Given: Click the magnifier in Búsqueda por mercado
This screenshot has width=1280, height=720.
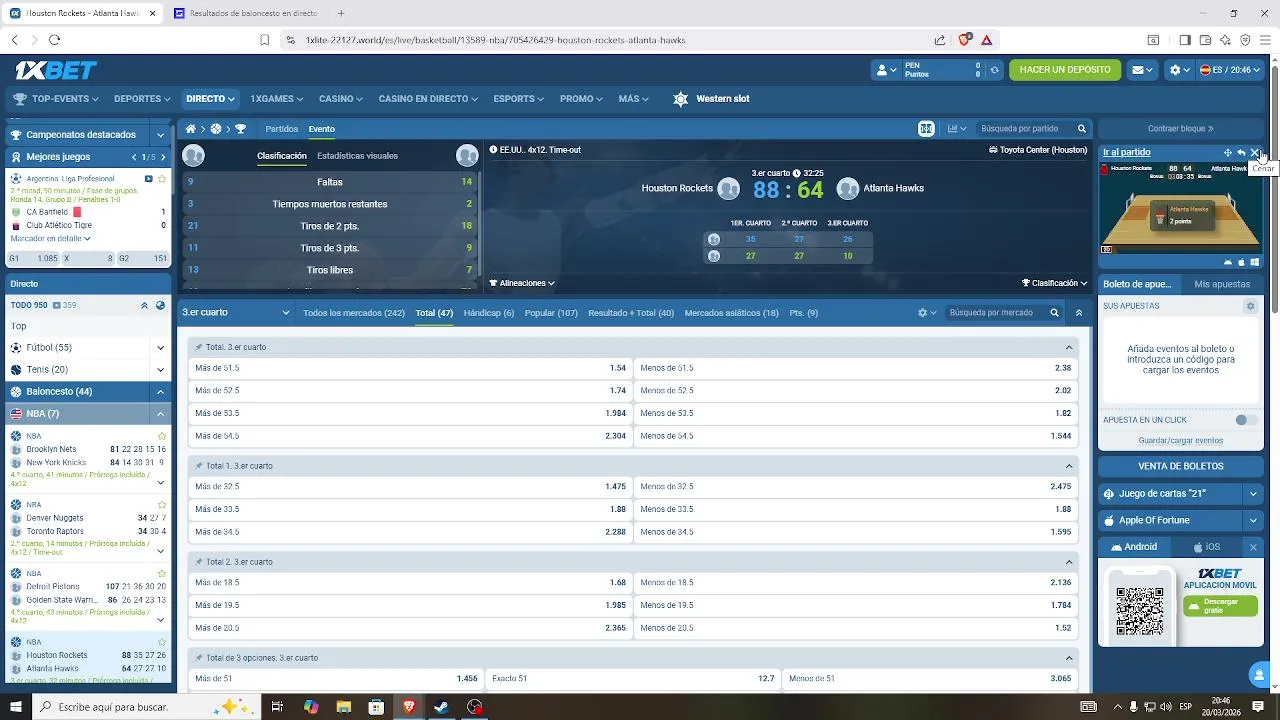Looking at the screenshot, I should click(x=1054, y=313).
